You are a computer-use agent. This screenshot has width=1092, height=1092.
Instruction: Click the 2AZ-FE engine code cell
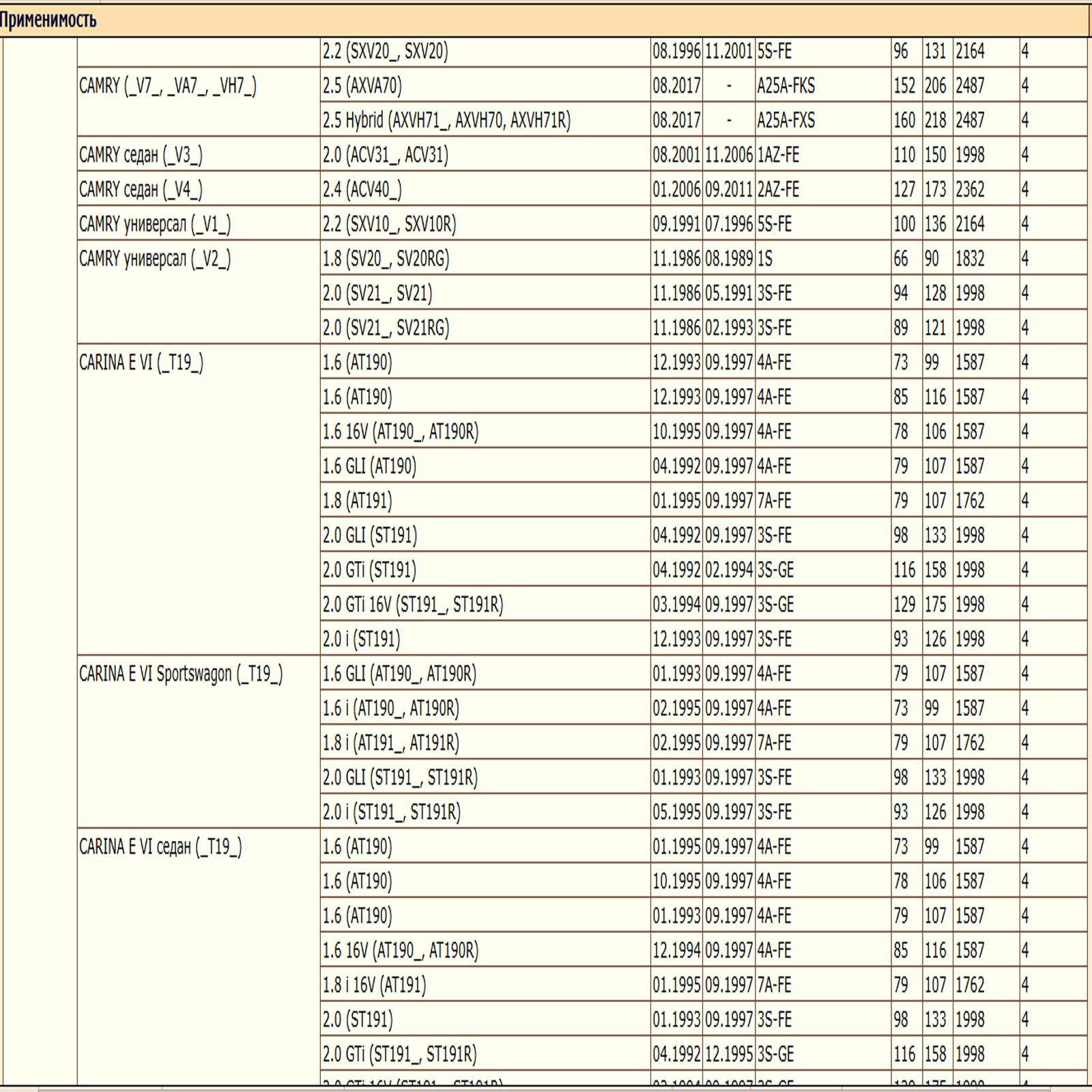pyautogui.click(x=777, y=190)
